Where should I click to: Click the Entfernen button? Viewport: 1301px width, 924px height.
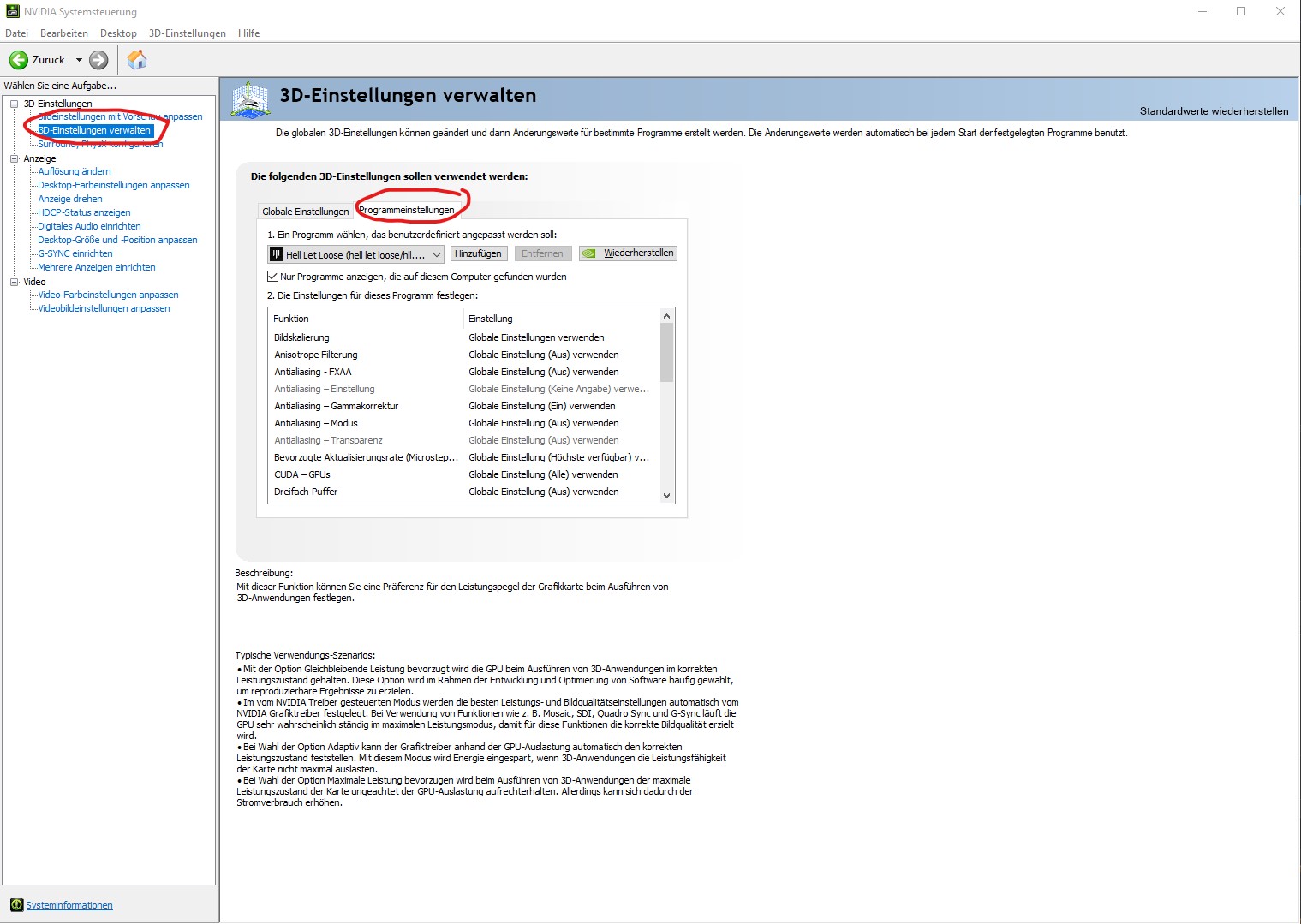(542, 253)
